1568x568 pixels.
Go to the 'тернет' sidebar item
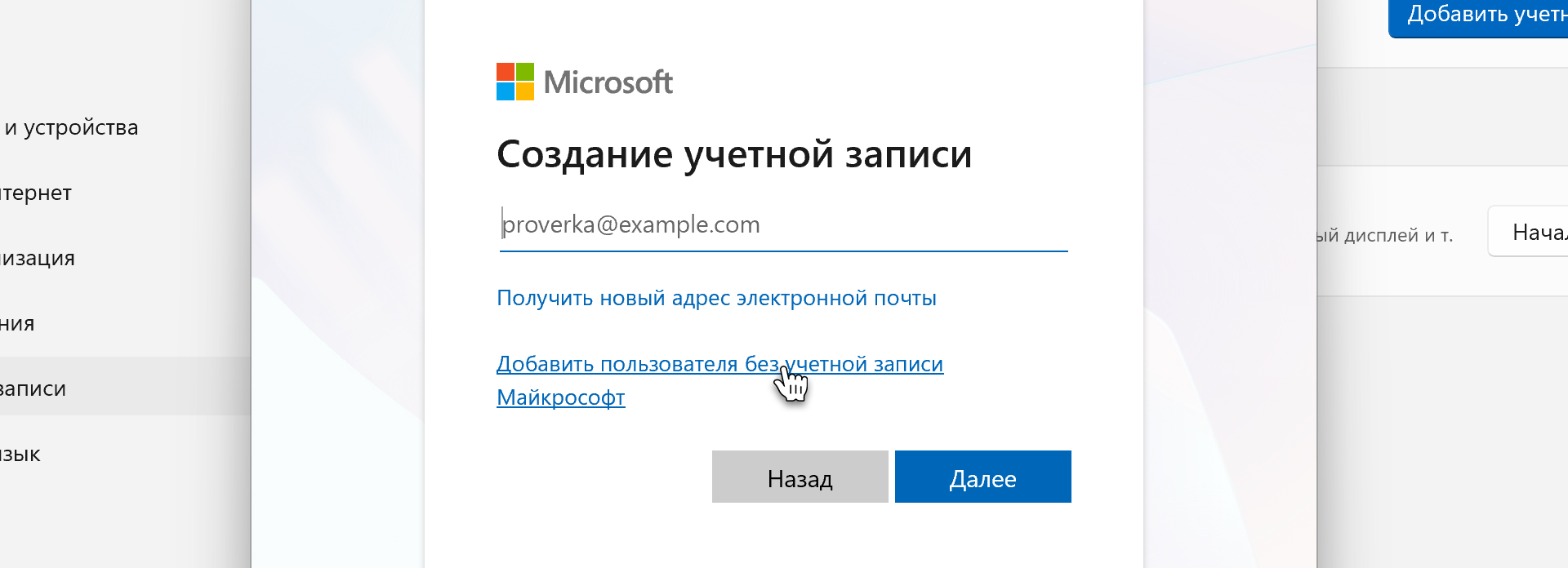[37, 193]
